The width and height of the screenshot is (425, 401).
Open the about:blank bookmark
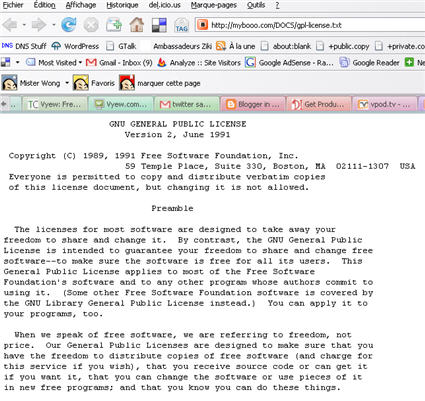[286, 46]
